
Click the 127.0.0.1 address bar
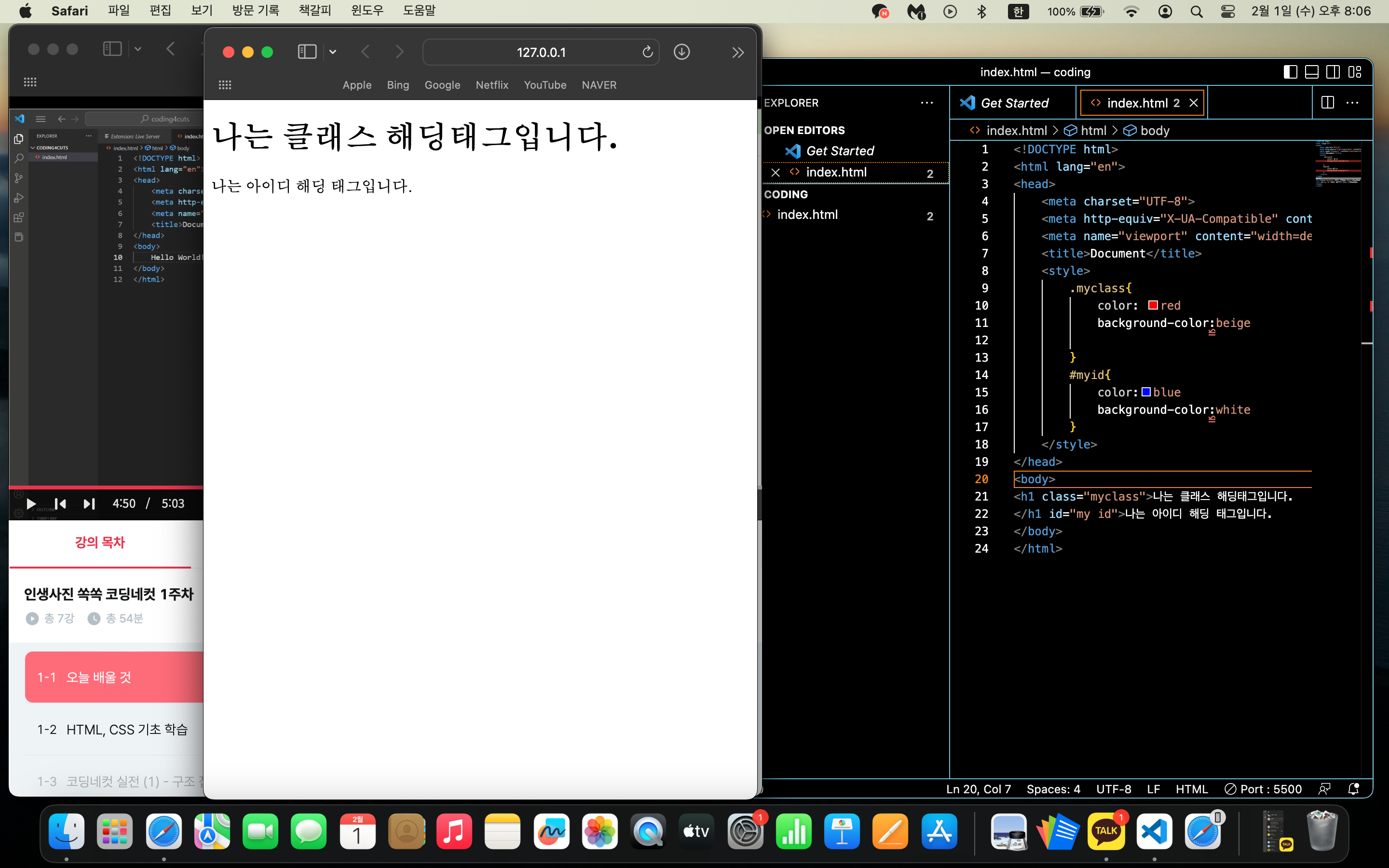pyautogui.click(x=541, y=52)
